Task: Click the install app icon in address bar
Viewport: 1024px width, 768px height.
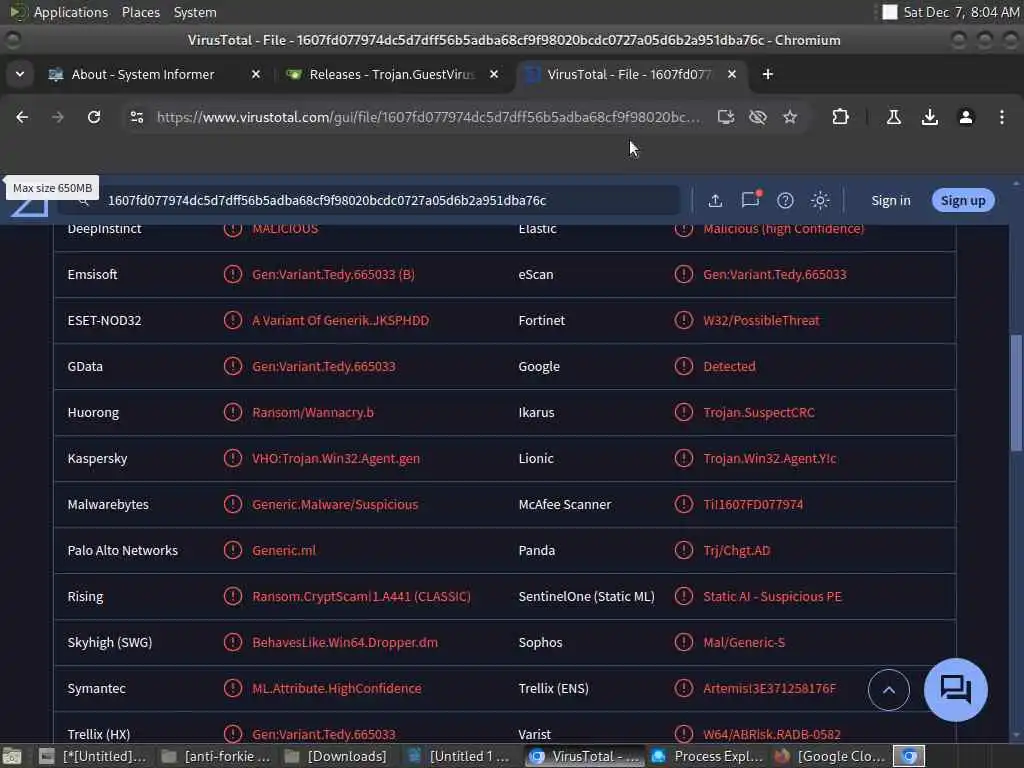Action: 726,117
